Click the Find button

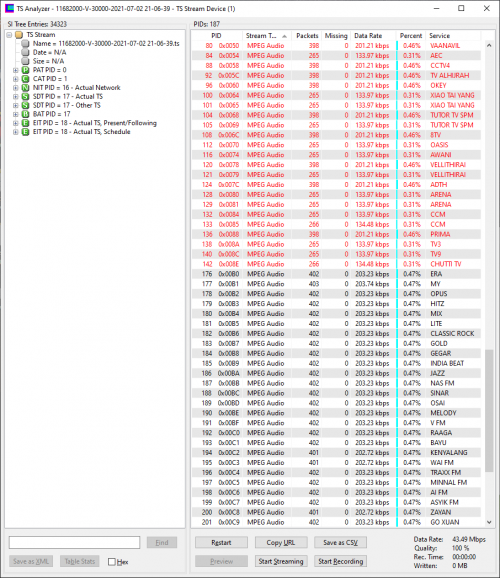point(162,542)
